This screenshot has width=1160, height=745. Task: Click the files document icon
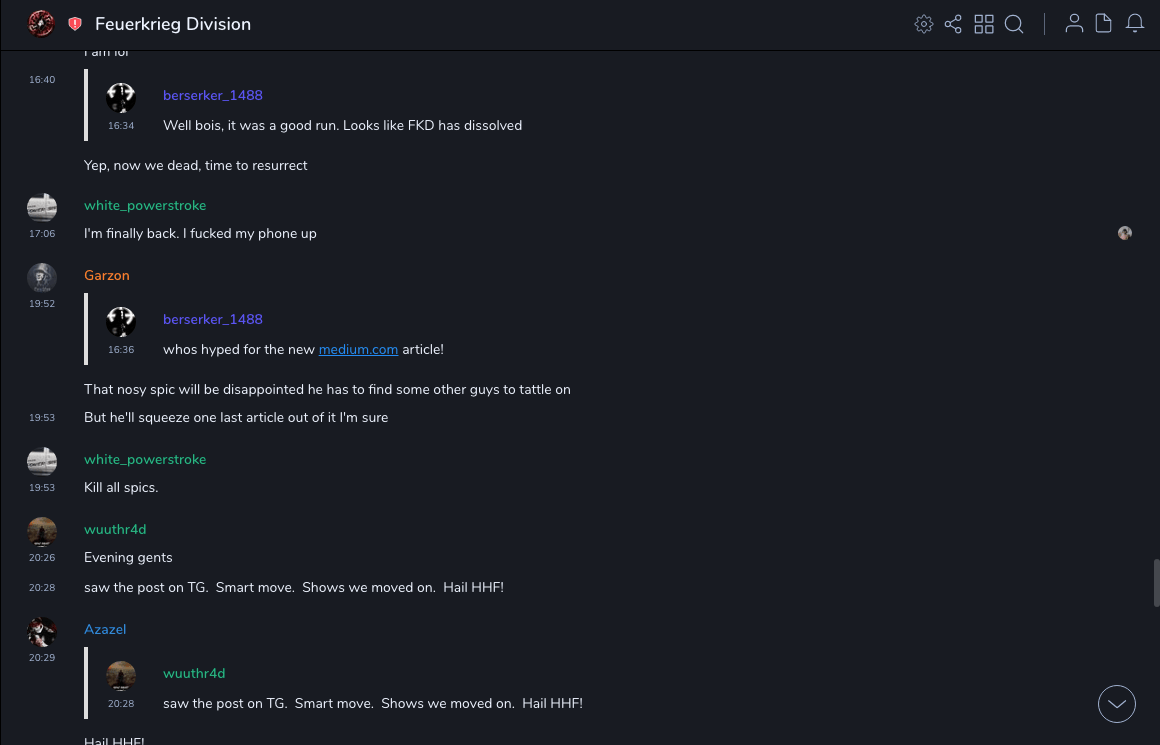(1104, 24)
